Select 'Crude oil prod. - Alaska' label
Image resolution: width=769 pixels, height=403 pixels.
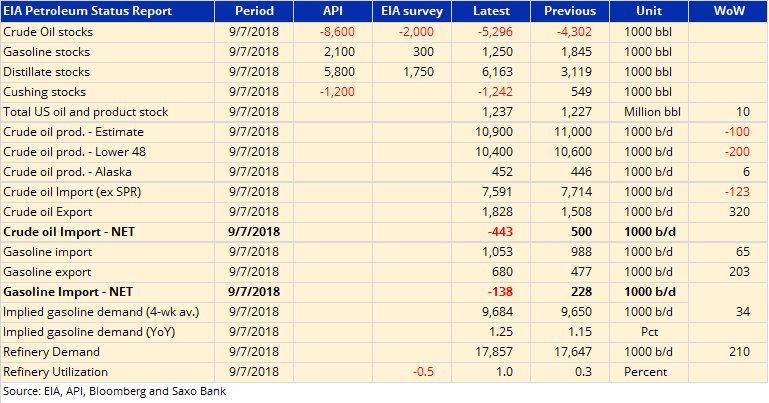pyautogui.click(x=67, y=172)
